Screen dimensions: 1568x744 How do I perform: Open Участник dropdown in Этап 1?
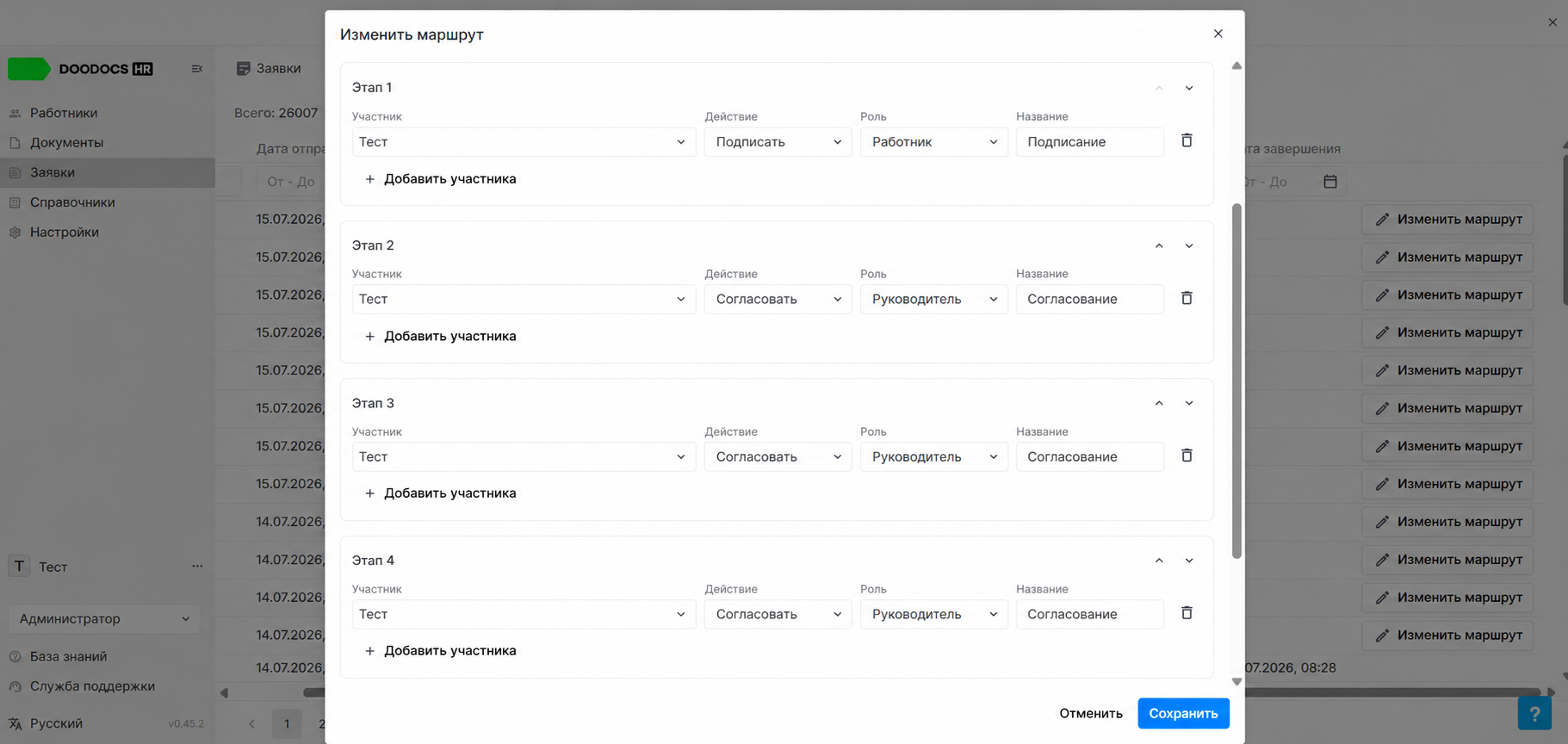[524, 142]
